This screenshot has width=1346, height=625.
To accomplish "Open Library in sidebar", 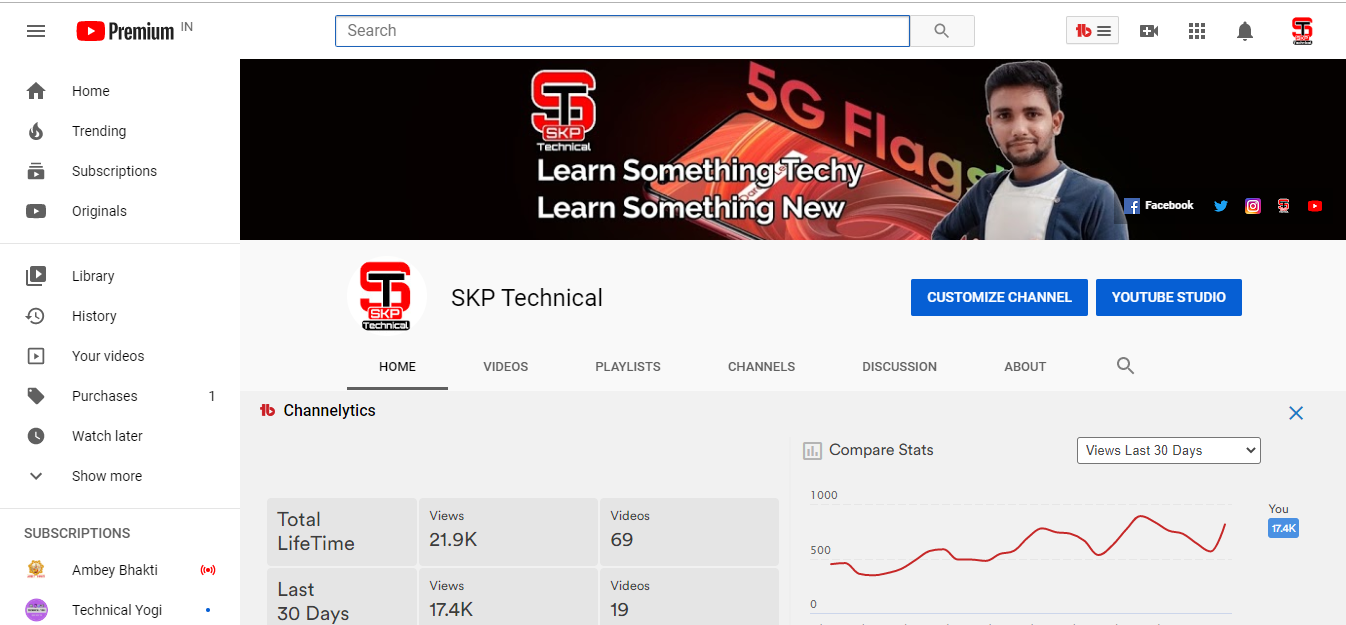I will (x=120, y=276).
